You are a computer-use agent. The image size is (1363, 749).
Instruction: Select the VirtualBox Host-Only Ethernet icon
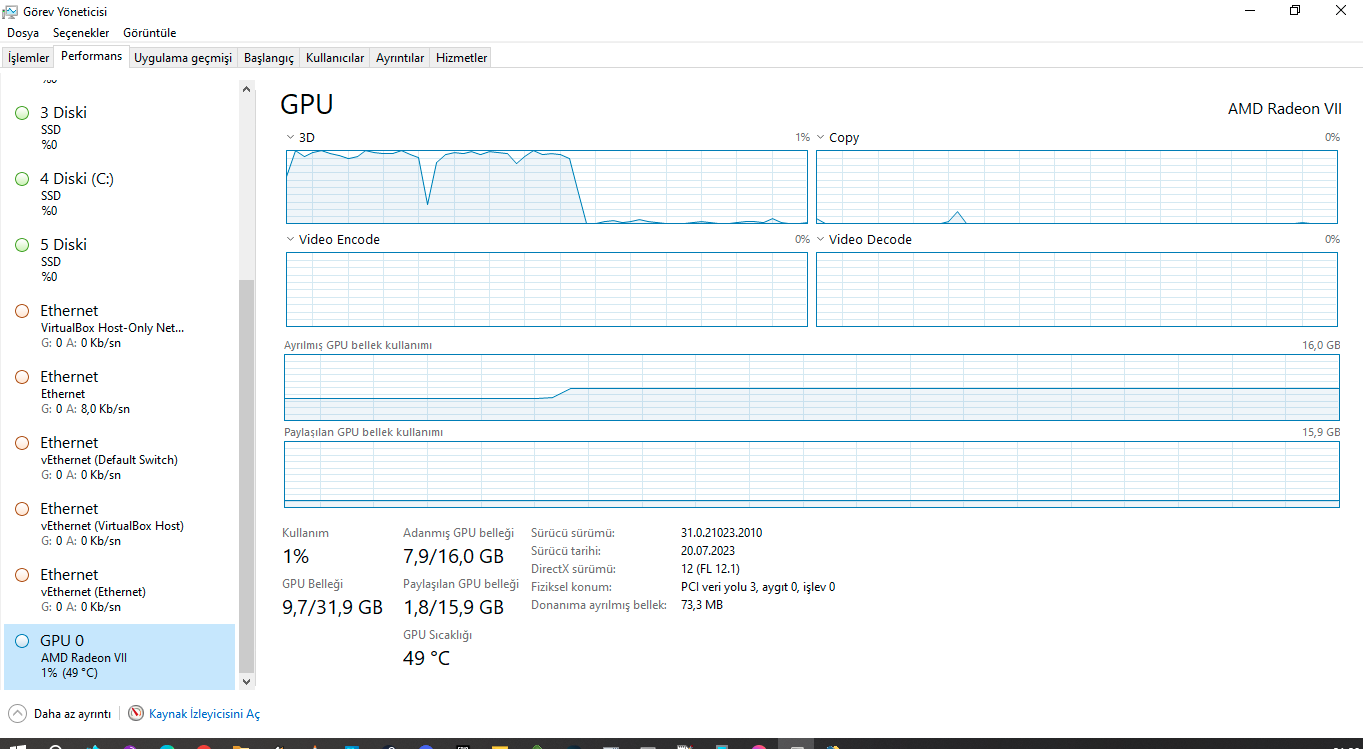click(21, 311)
